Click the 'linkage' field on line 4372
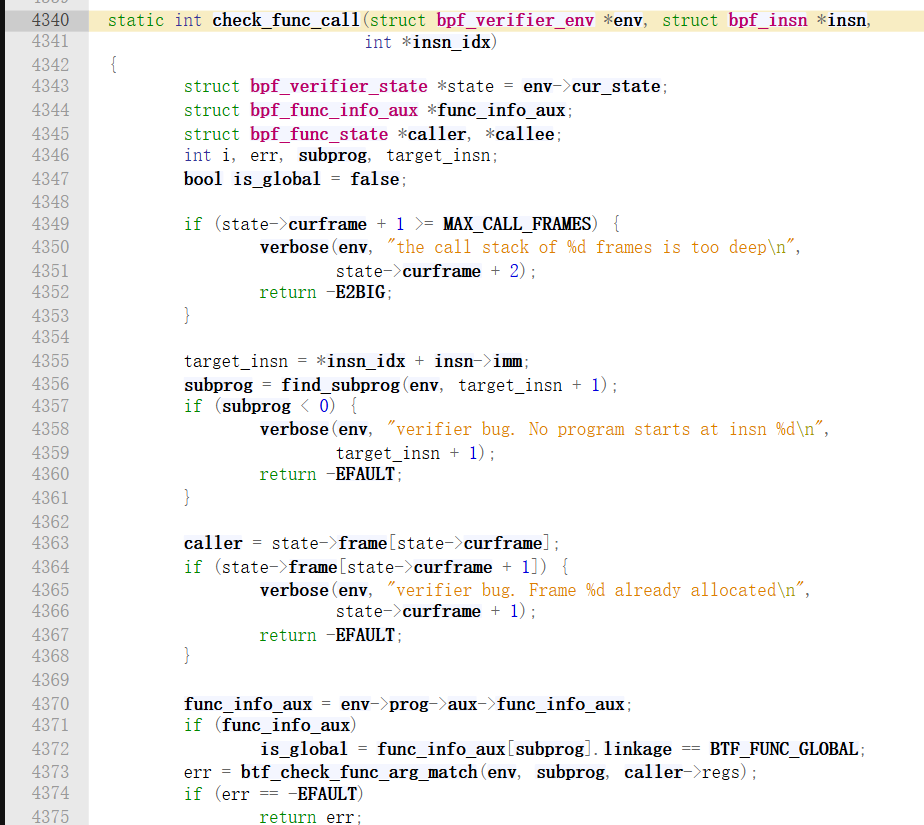This screenshot has height=825, width=924. pos(638,749)
